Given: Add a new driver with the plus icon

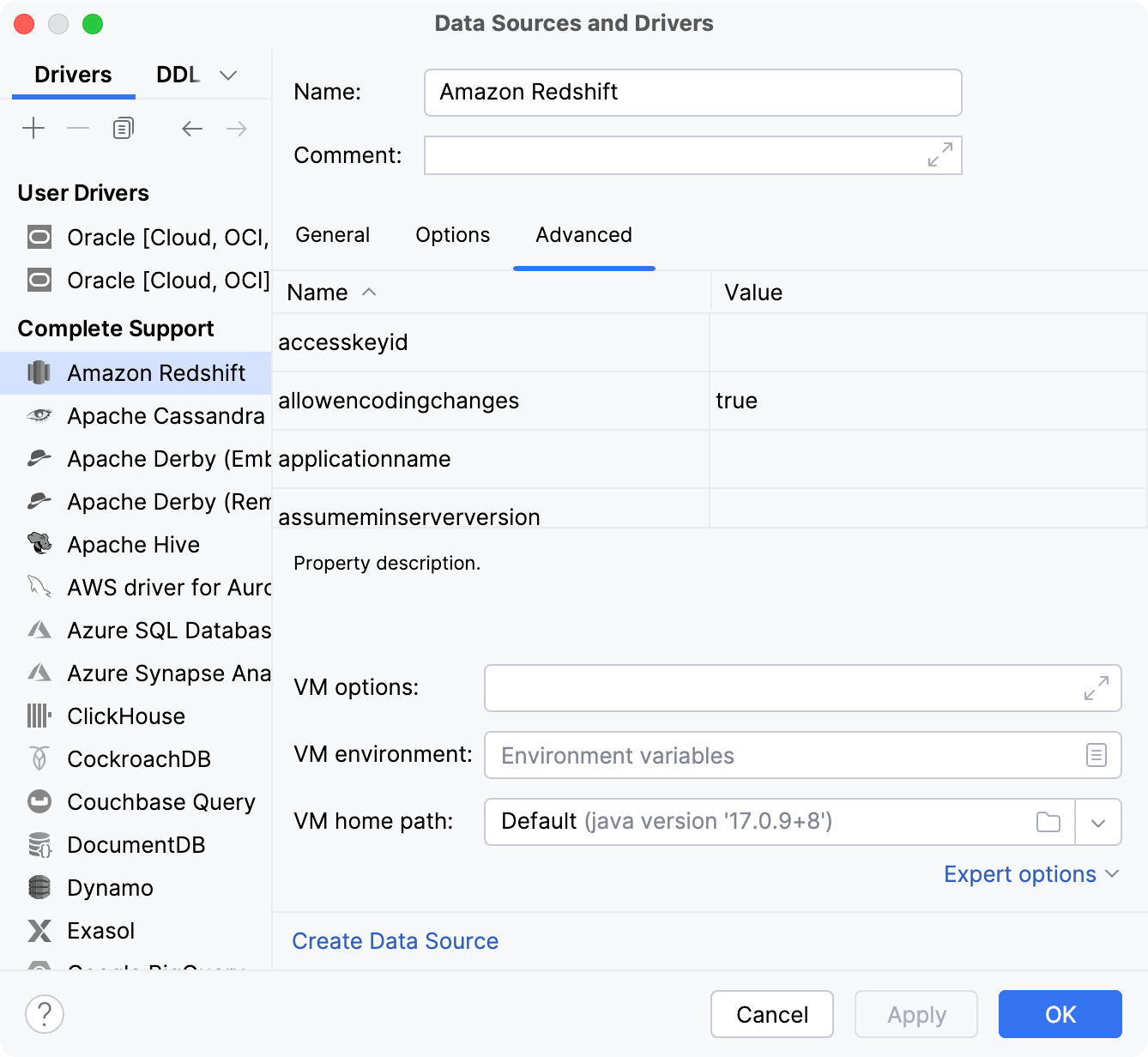Looking at the screenshot, I should [33, 128].
